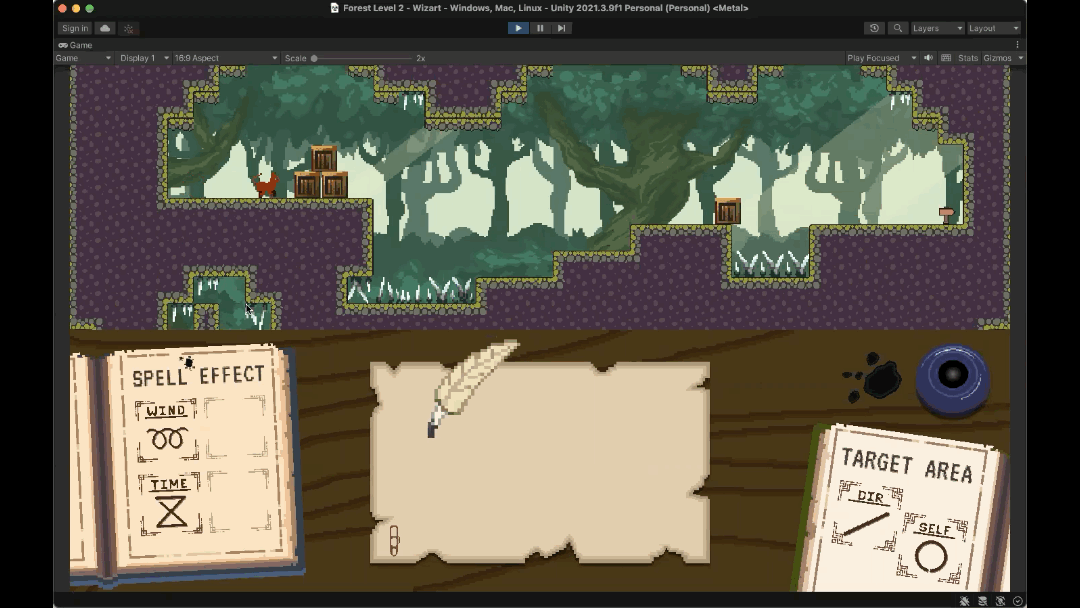This screenshot has width=1080, height=608.
Task: Click the wooden signpost at level end
Action: (947, 216)
